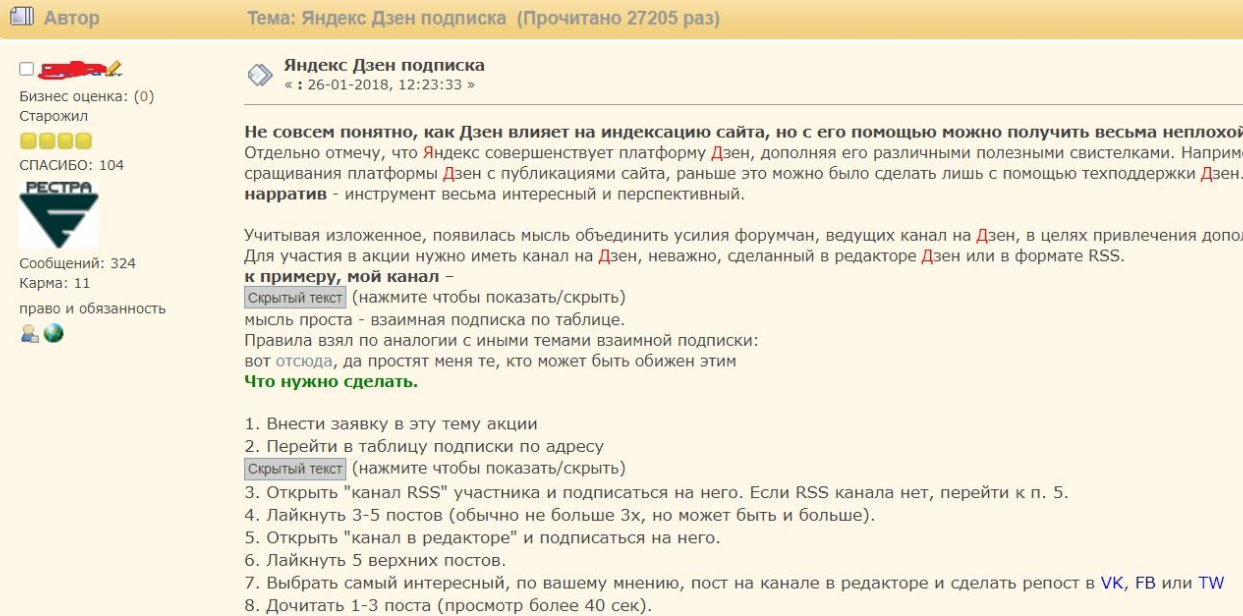Click the pencil icon after the author name

click(114, 69)
